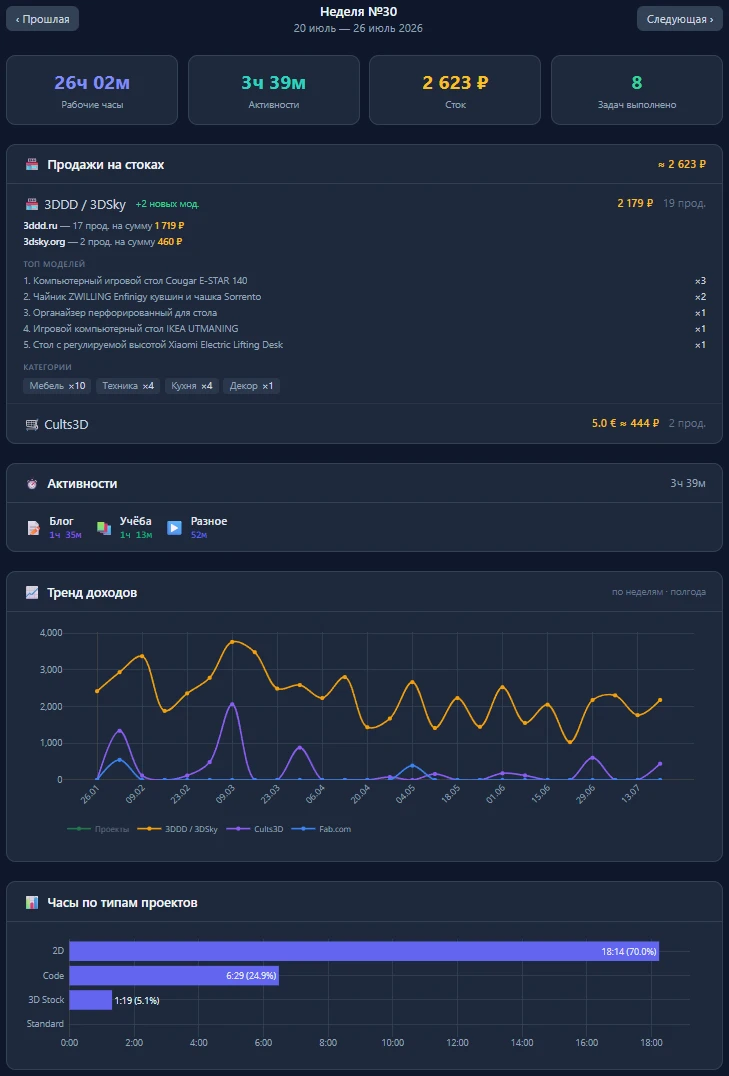Select the Техника ×4 category tag
This screenshot has height=1076, width=729.
128,386
